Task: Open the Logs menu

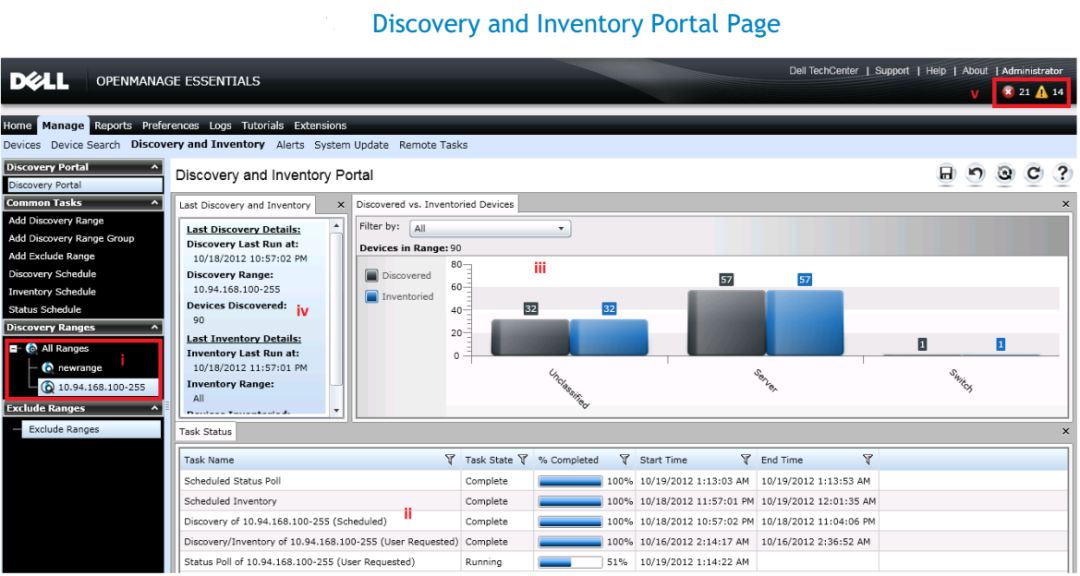Action: (x=220, y=125)
